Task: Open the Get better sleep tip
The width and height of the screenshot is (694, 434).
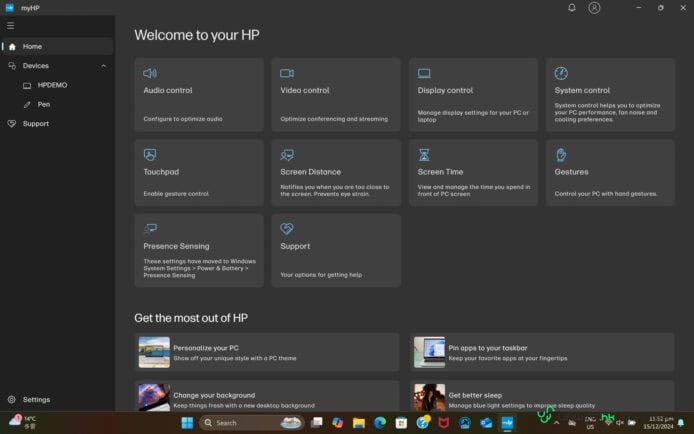Action: point(542,396)
